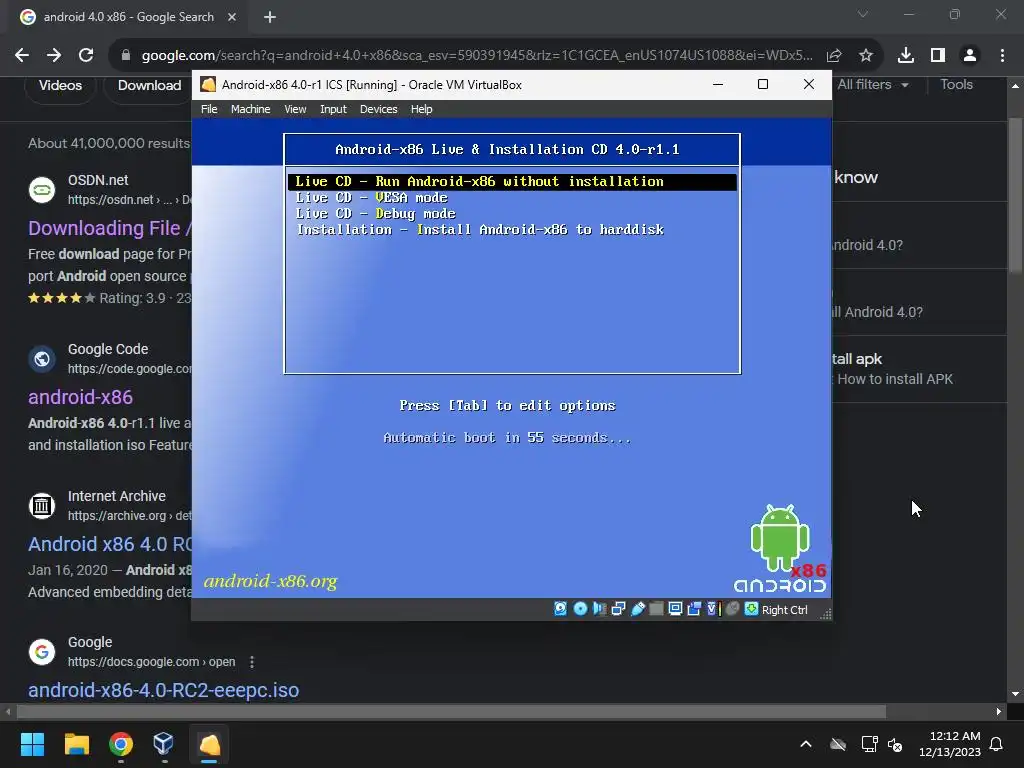Viewport: 1024px width, 768px height.
Task: Go forward in Chrome history
Action: [x=54, y=56]
